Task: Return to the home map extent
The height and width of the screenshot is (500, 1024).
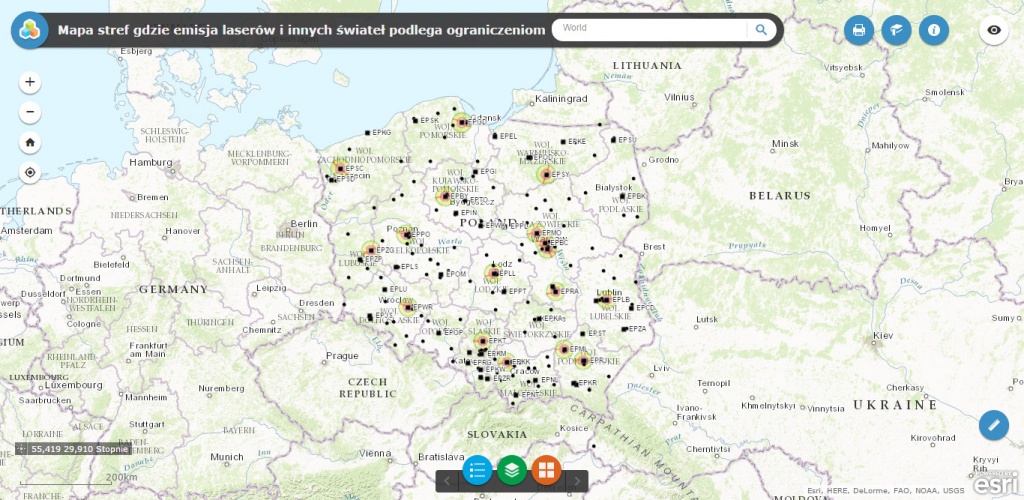Action: click(29, 142)
